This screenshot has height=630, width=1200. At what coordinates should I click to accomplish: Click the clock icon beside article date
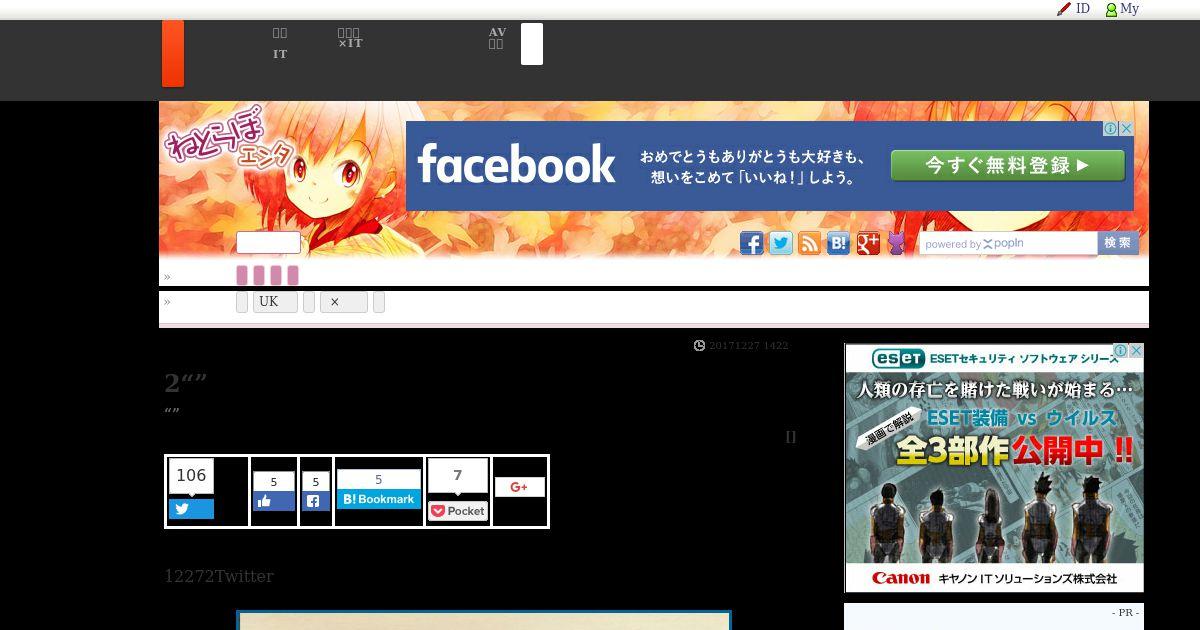699,346
